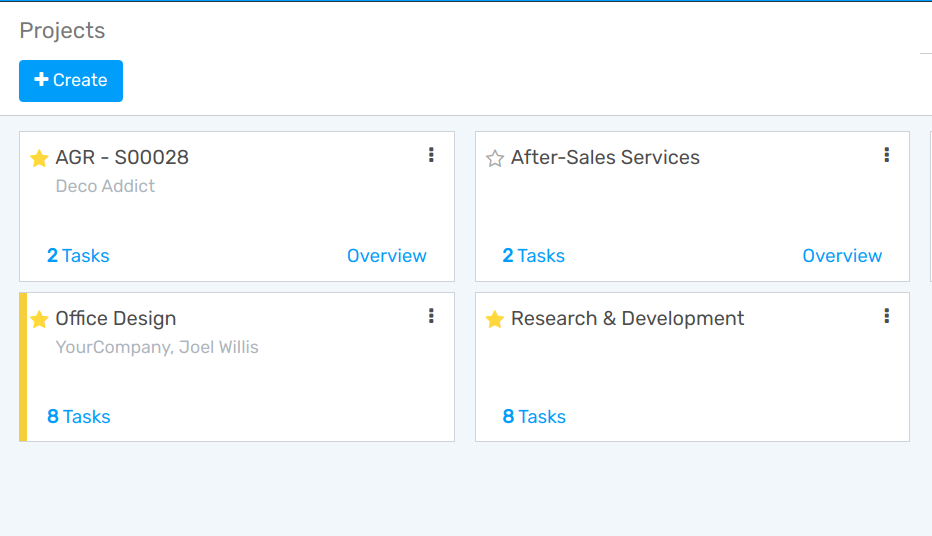Viewport: 932px width, 536px height.
Task: Mark After-Sales Services as favorite
Action: 495,158
